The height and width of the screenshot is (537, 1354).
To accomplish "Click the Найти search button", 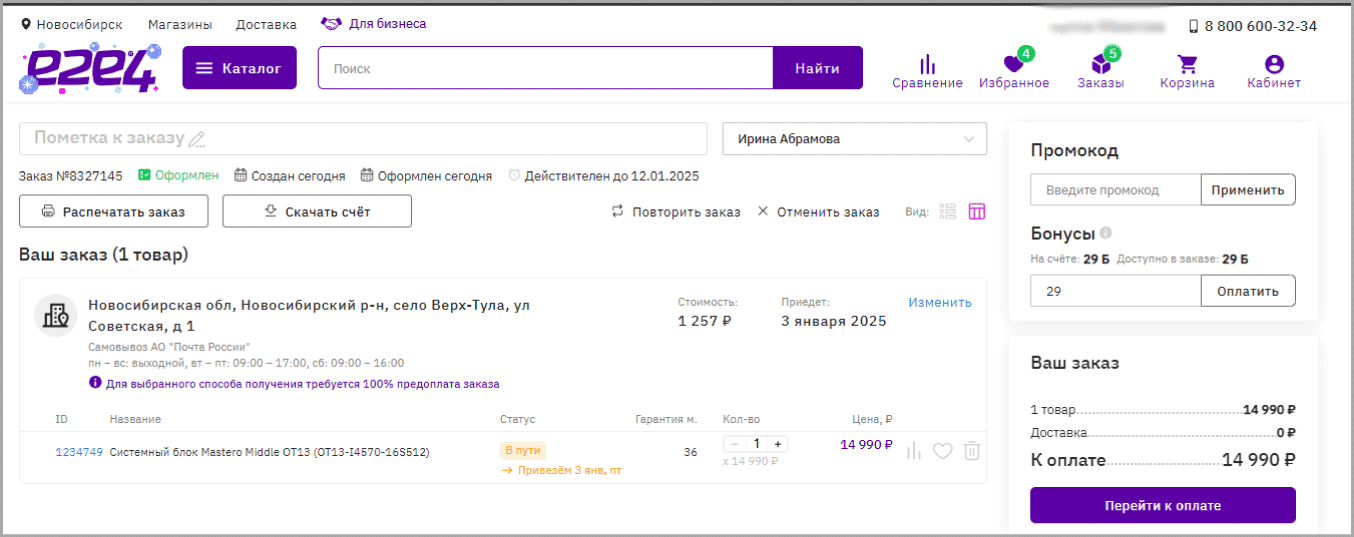I will pos(817,68).
